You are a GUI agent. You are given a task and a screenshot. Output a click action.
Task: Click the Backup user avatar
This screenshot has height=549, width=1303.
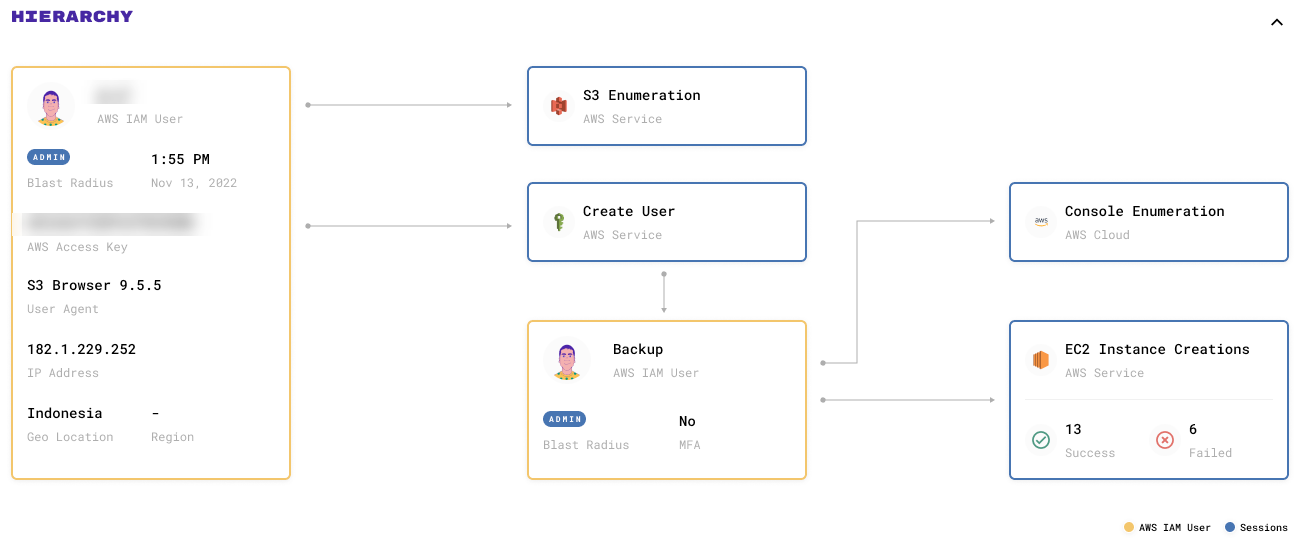click(567, 360)
